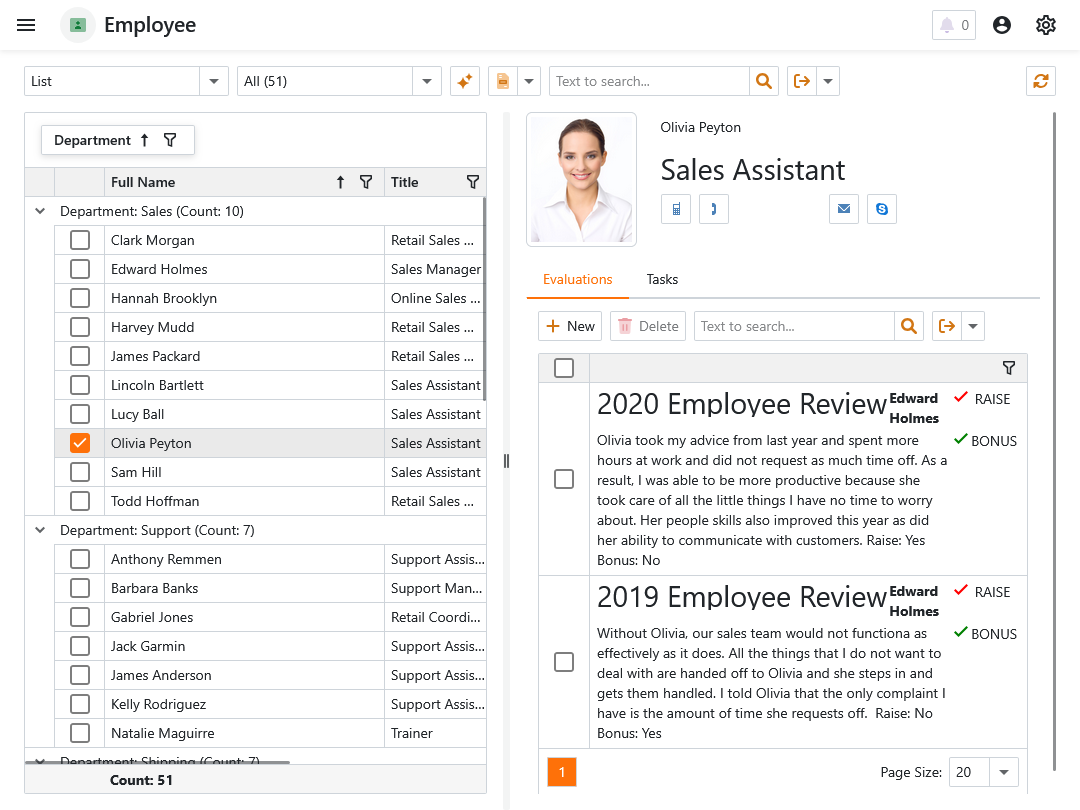Open the settings gear icon
The image size is (1080, 810).
click(x=1046, y=25)
